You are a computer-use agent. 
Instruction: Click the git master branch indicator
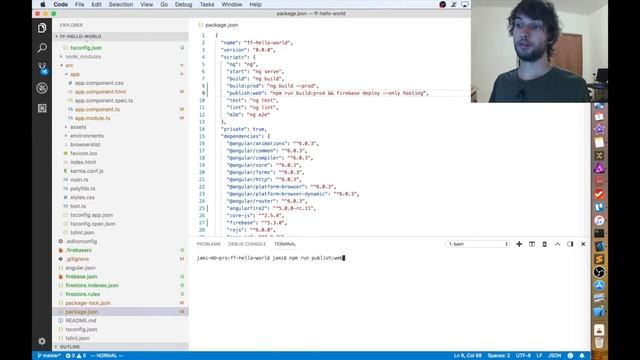coord(49,356)
